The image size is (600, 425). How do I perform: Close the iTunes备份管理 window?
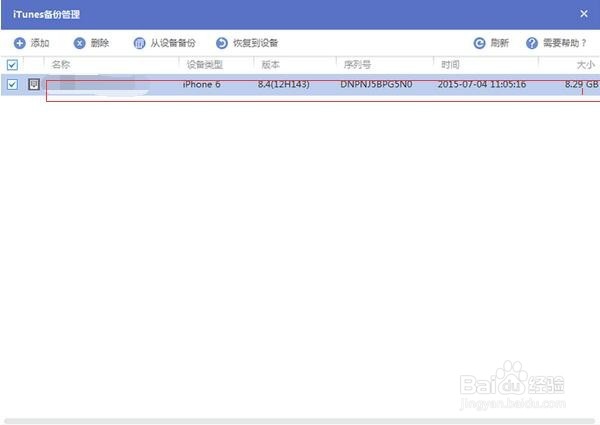[584, 14]
